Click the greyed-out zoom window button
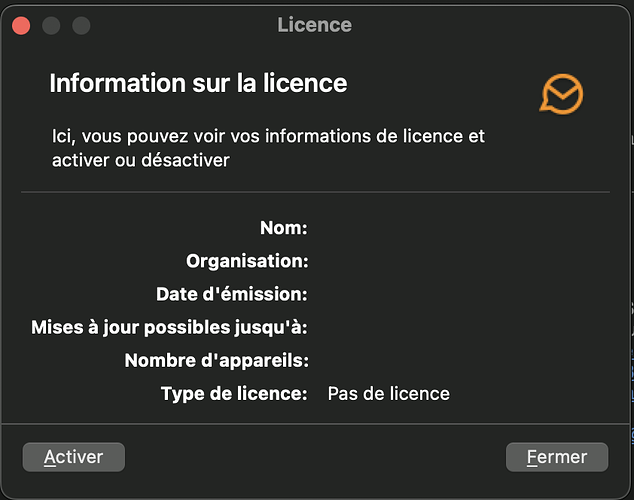This screenshot has height=500, width=634. [81, 25]
